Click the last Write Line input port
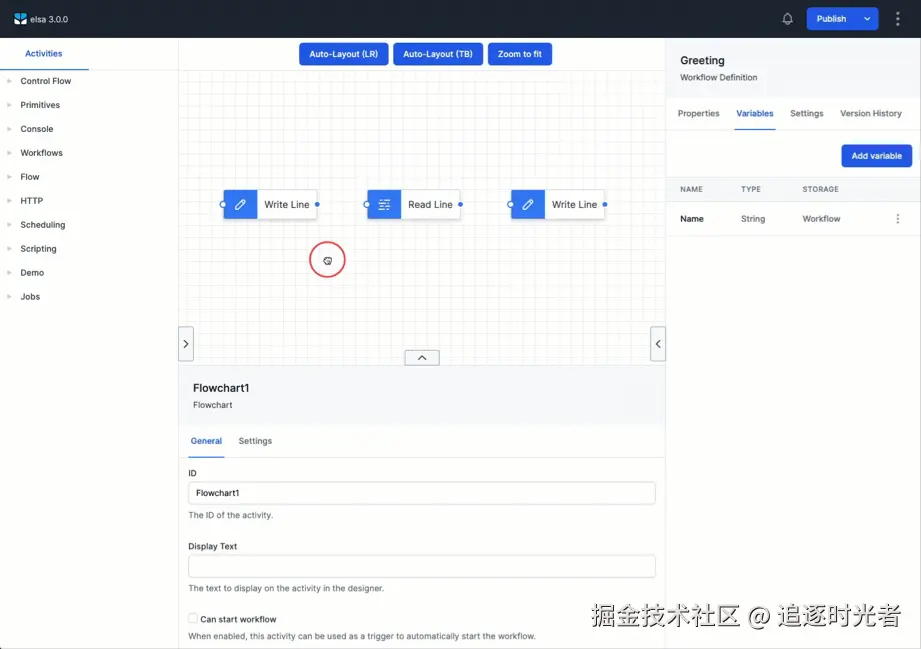921x649 pixels. coord(510,204)
